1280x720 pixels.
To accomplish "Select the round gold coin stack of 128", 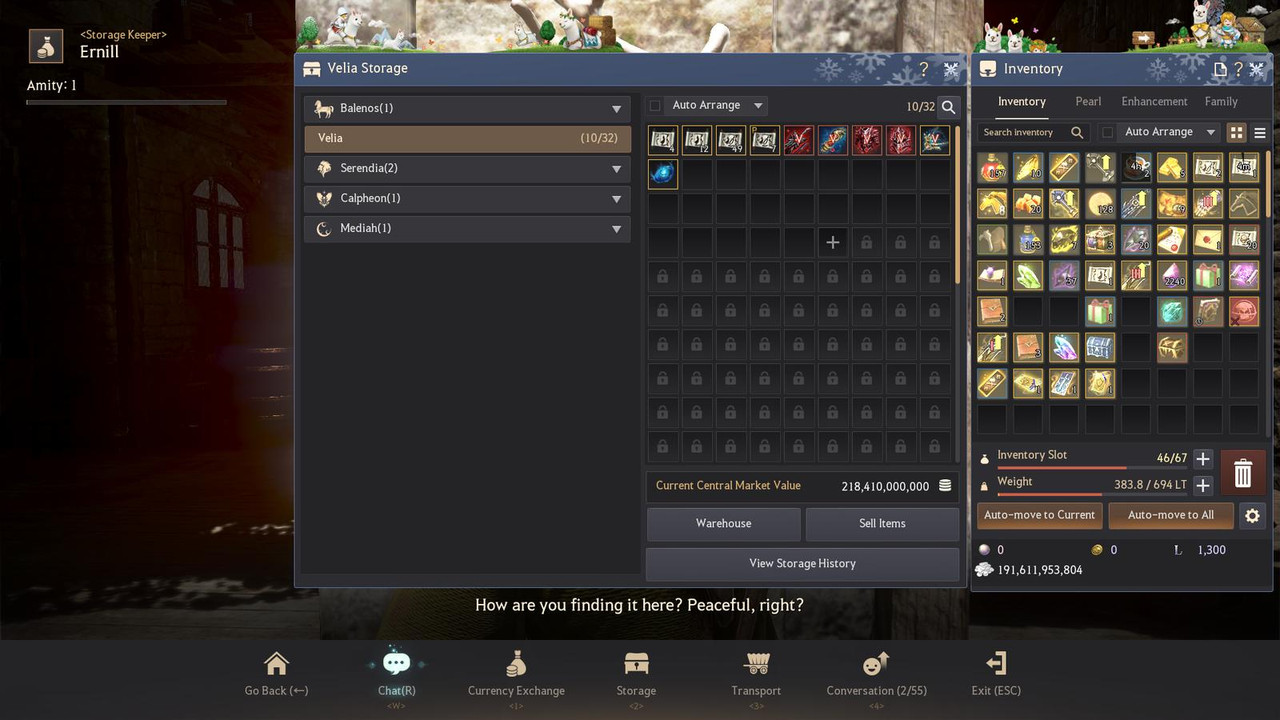I will pyautogui.click(x=1100, y=204).
